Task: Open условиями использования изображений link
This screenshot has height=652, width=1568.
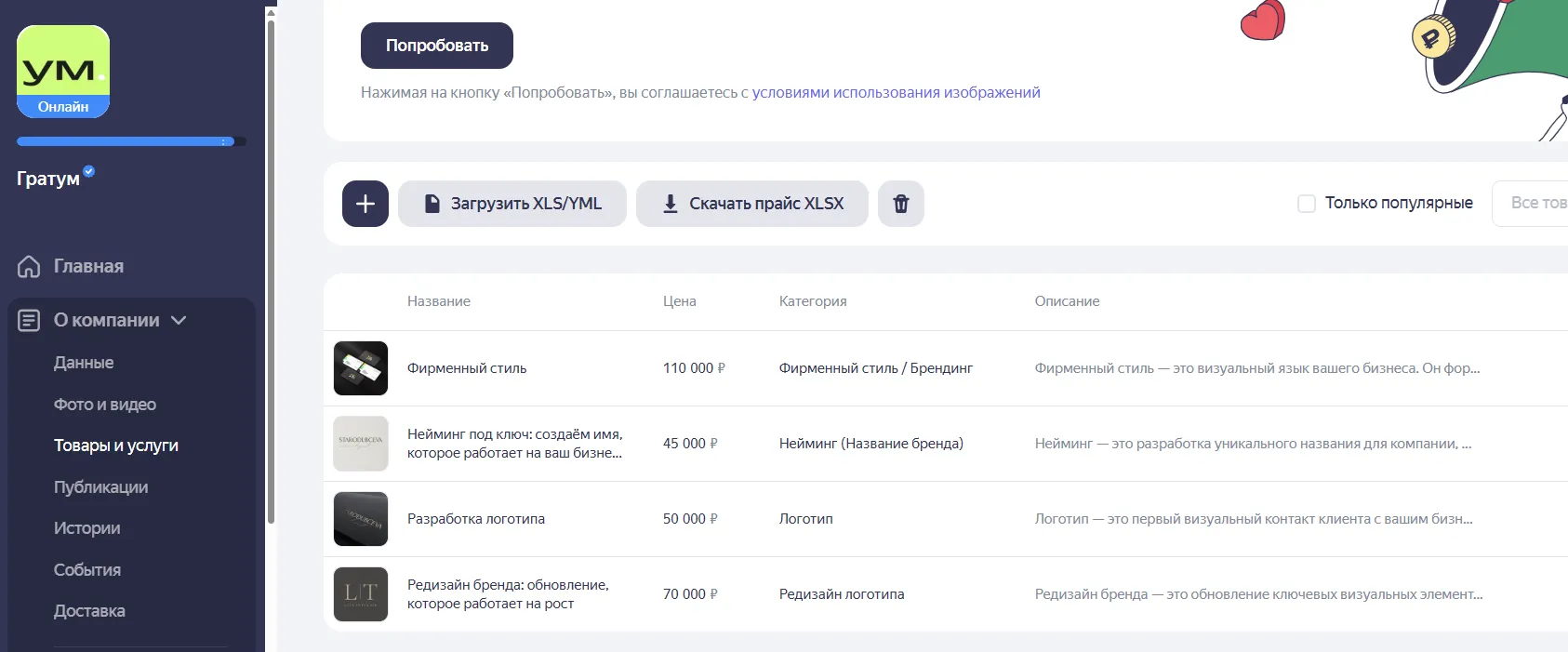Action: [896, 93]
